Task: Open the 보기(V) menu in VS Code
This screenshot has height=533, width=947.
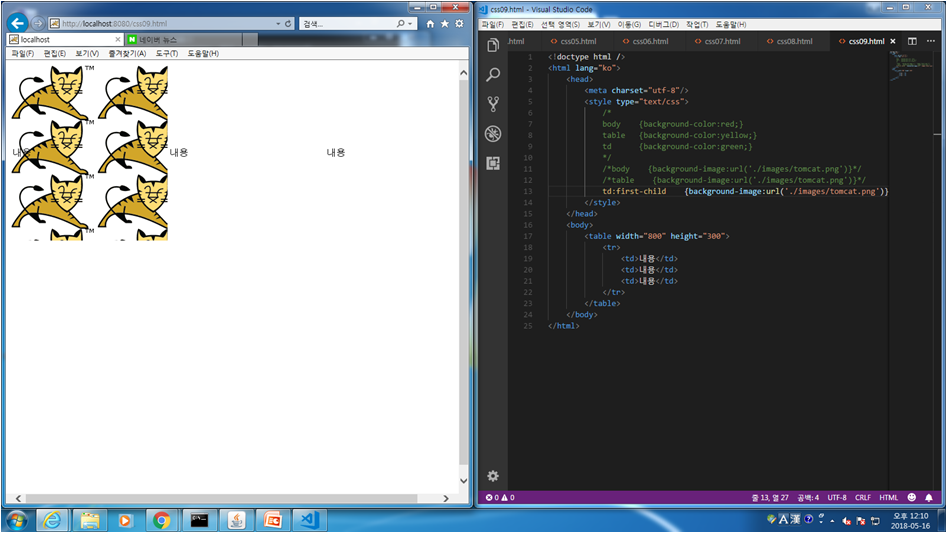Action: coord(599,25)
